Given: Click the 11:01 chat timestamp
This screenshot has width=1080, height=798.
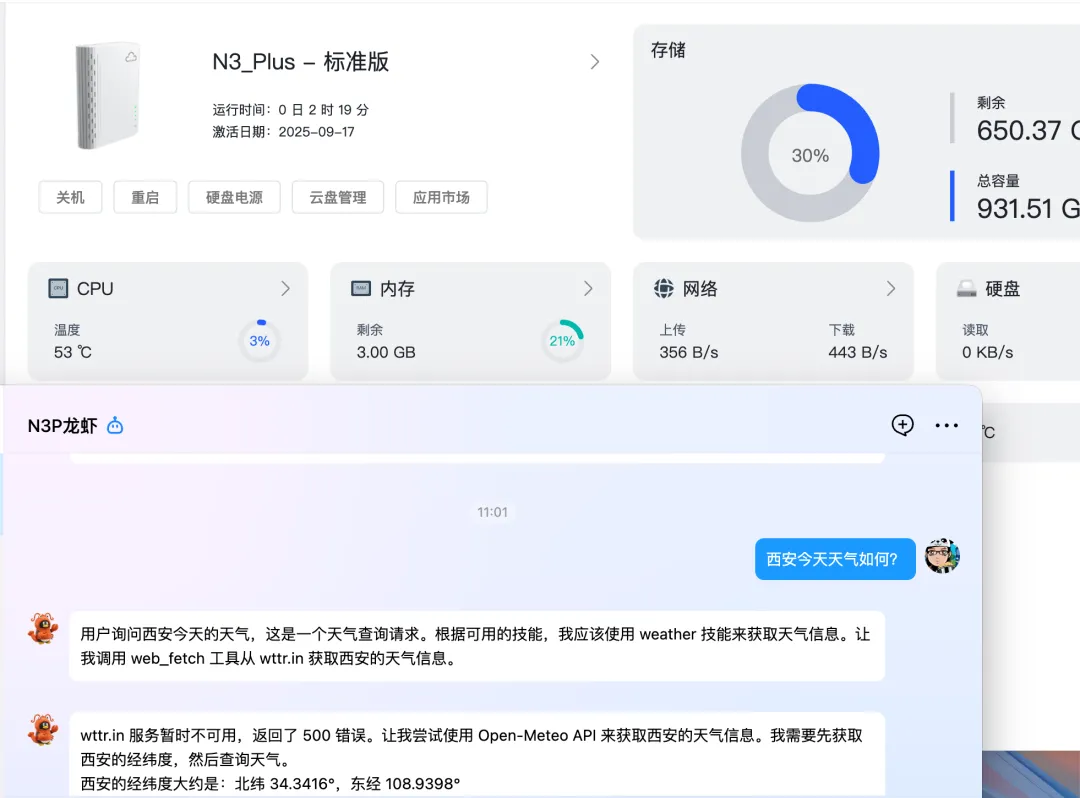Looking at the screenshot, I should click(492, 512).
